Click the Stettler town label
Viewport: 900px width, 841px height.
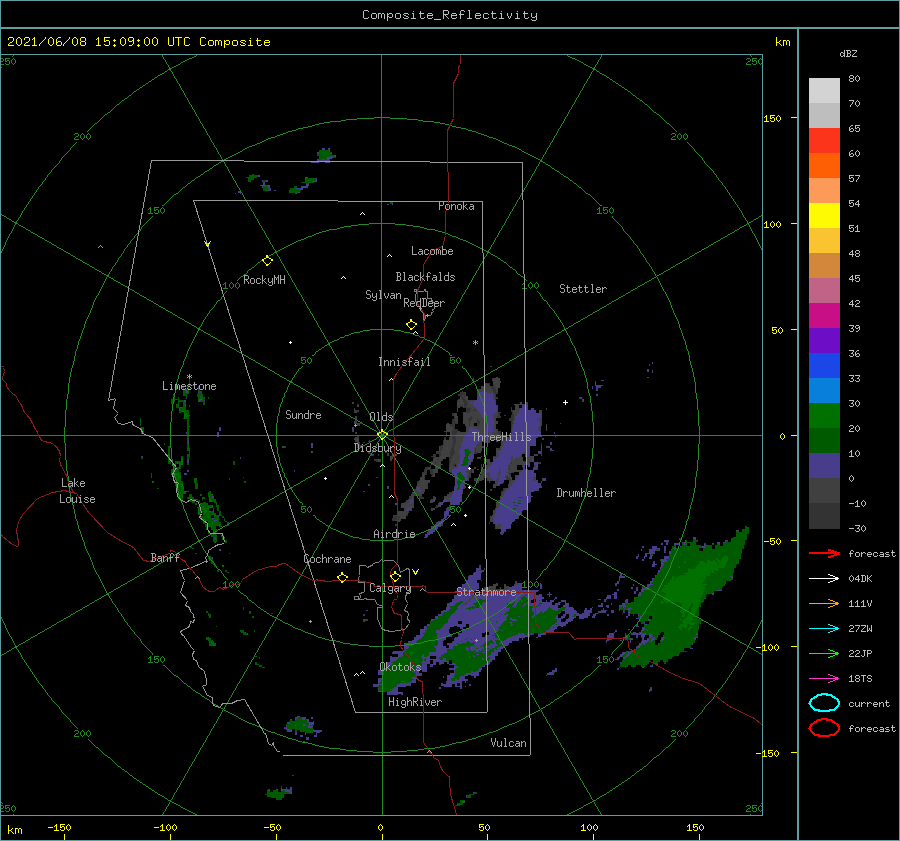[583, 289]
